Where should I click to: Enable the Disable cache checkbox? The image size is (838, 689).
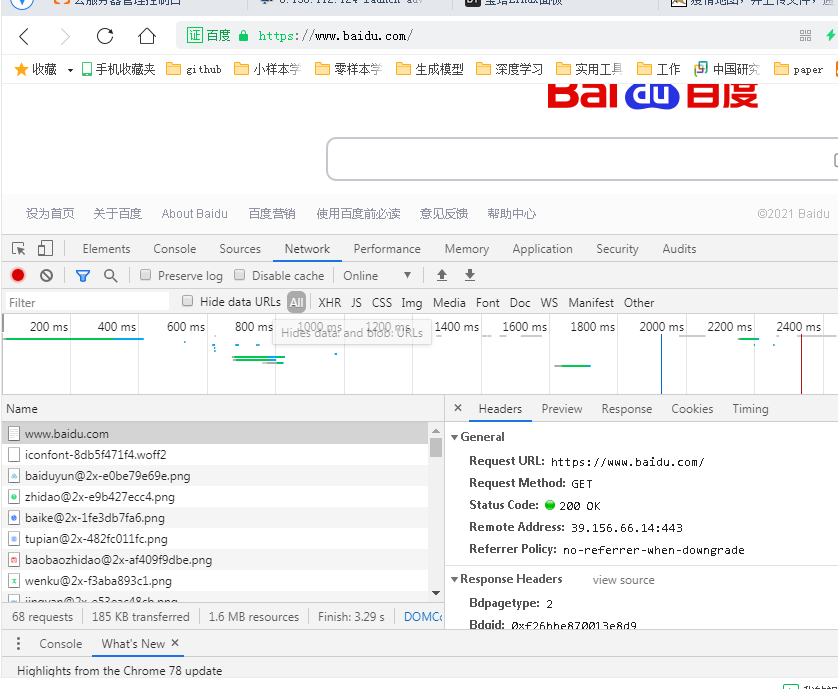pyautogui.click(x=239, y=275)
